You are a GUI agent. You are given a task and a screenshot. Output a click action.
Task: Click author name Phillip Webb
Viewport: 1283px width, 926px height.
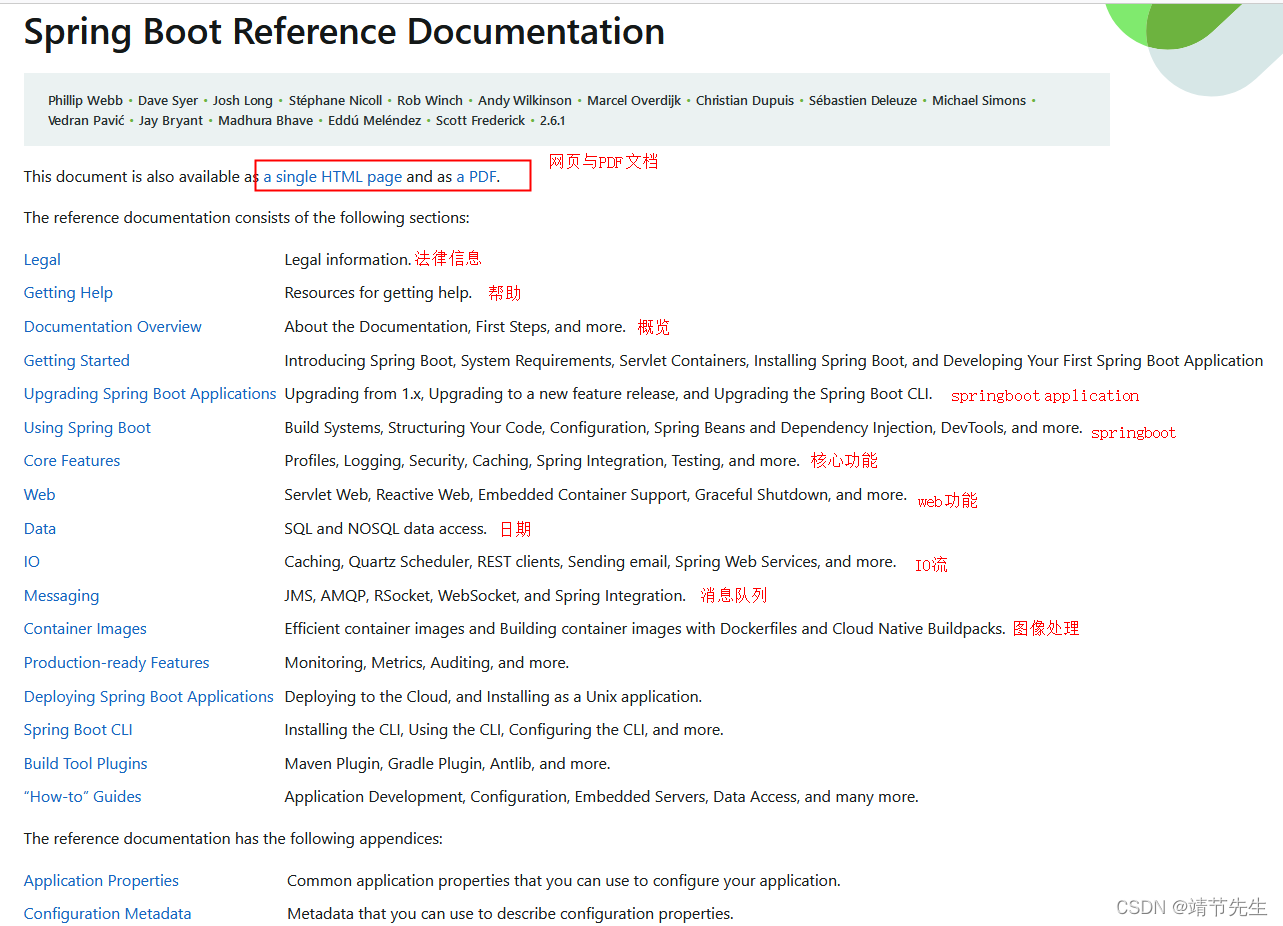[85, 101]
